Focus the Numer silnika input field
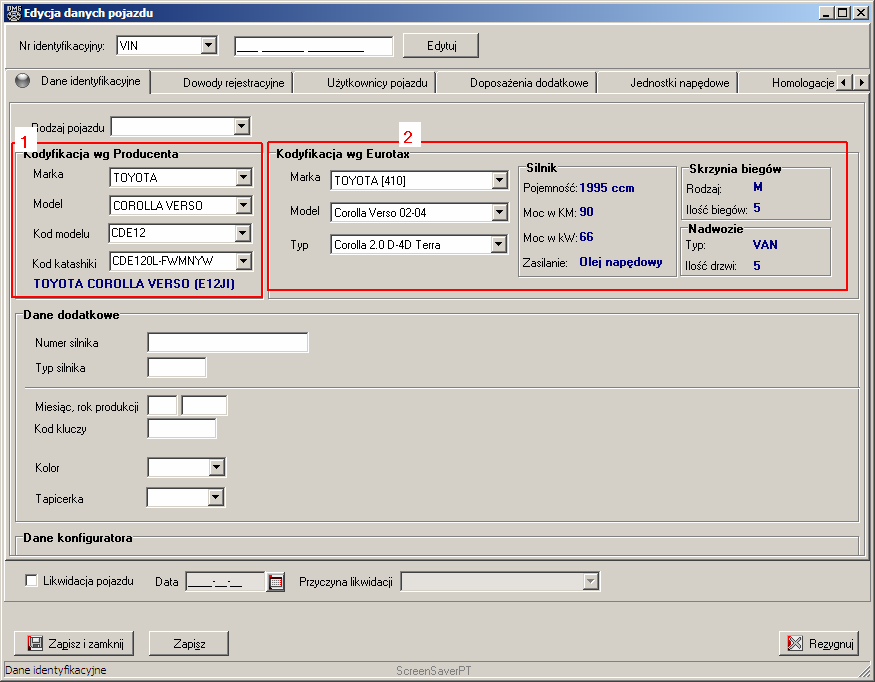875x682 pixels. 228,342
